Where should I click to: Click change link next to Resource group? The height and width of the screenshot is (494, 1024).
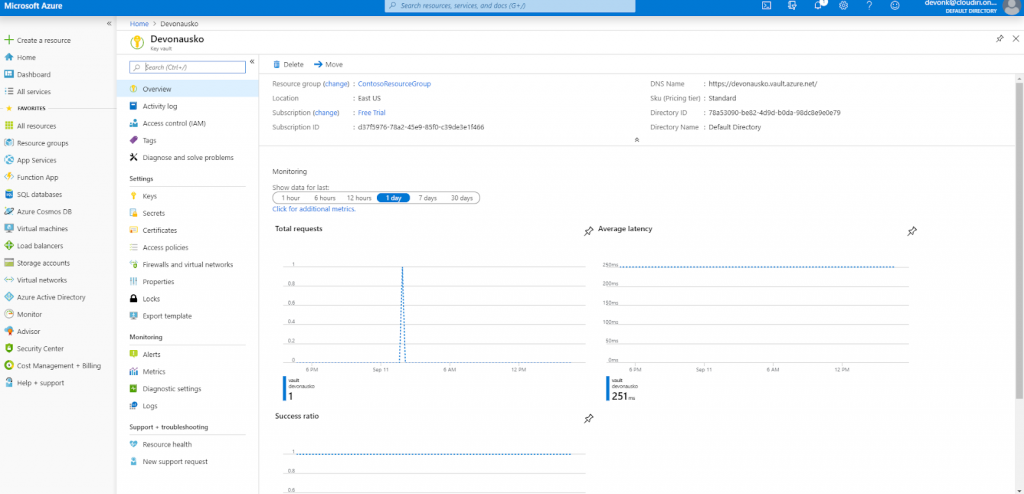[336, 84]
